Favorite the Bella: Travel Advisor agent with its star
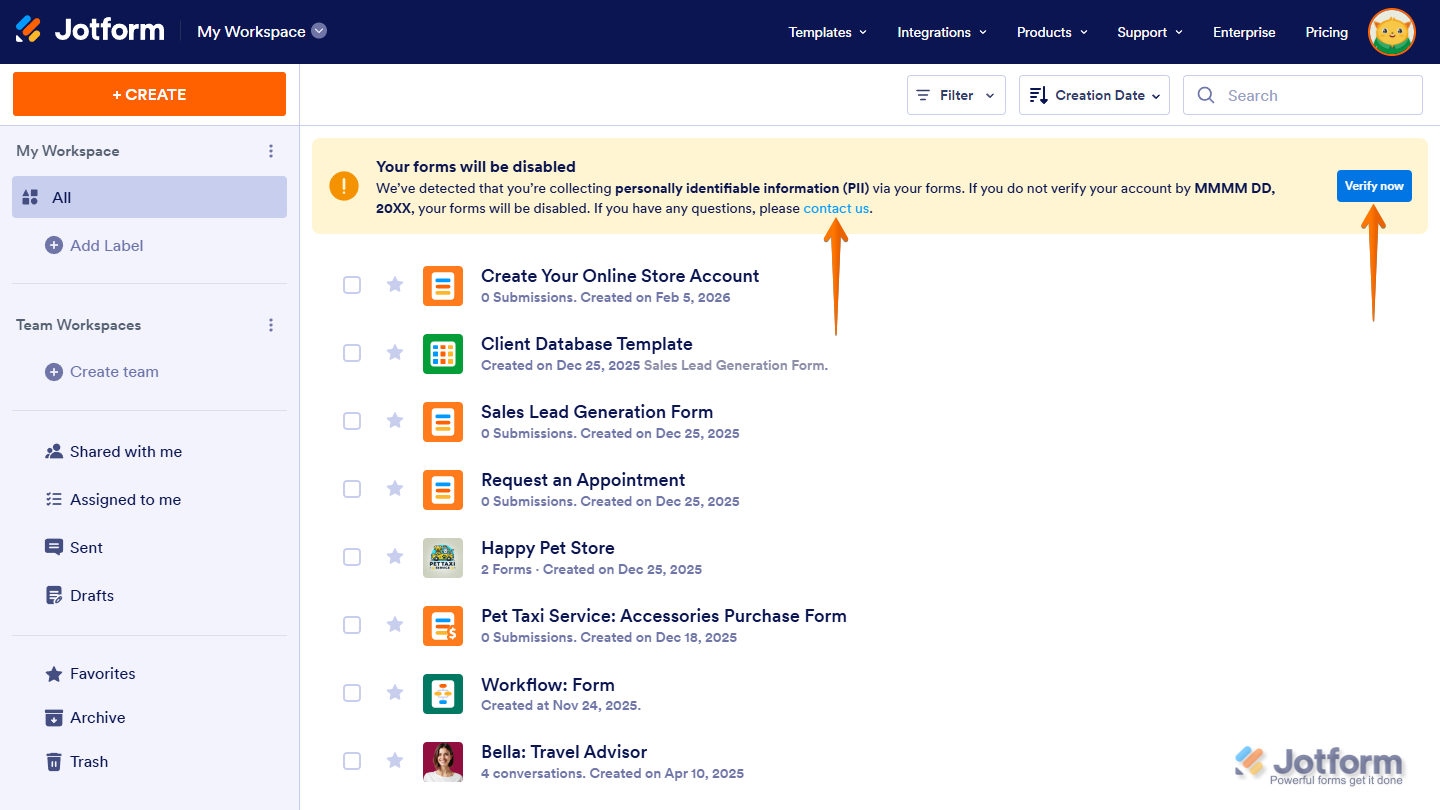 coord(394,761)
